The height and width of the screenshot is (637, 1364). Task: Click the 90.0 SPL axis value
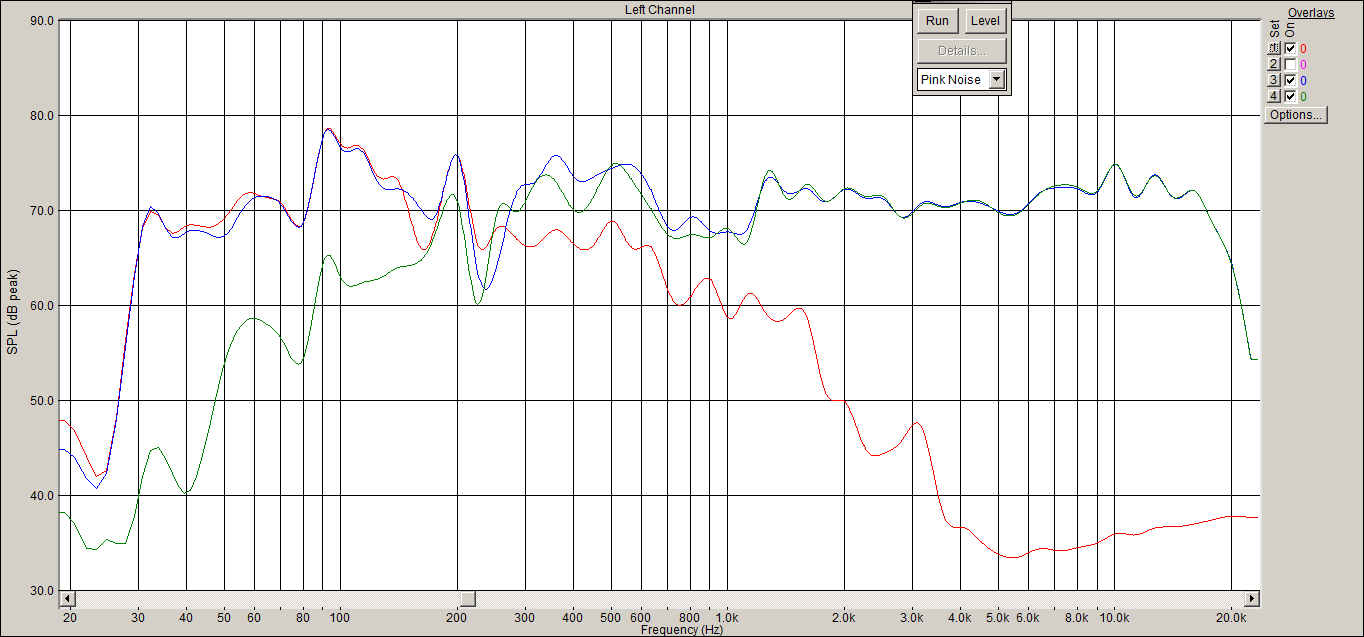pyautogui.click(x=42, y=20)
